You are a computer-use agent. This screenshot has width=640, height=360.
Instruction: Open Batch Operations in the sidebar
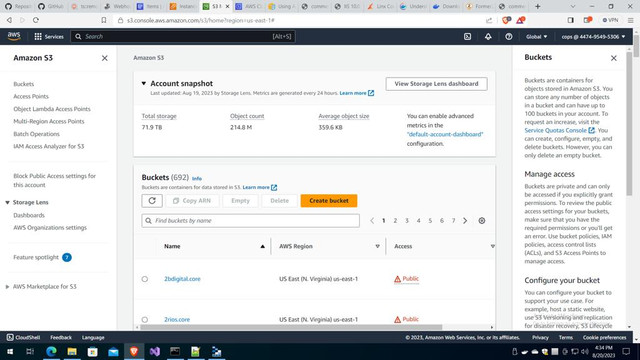[36, 134]
